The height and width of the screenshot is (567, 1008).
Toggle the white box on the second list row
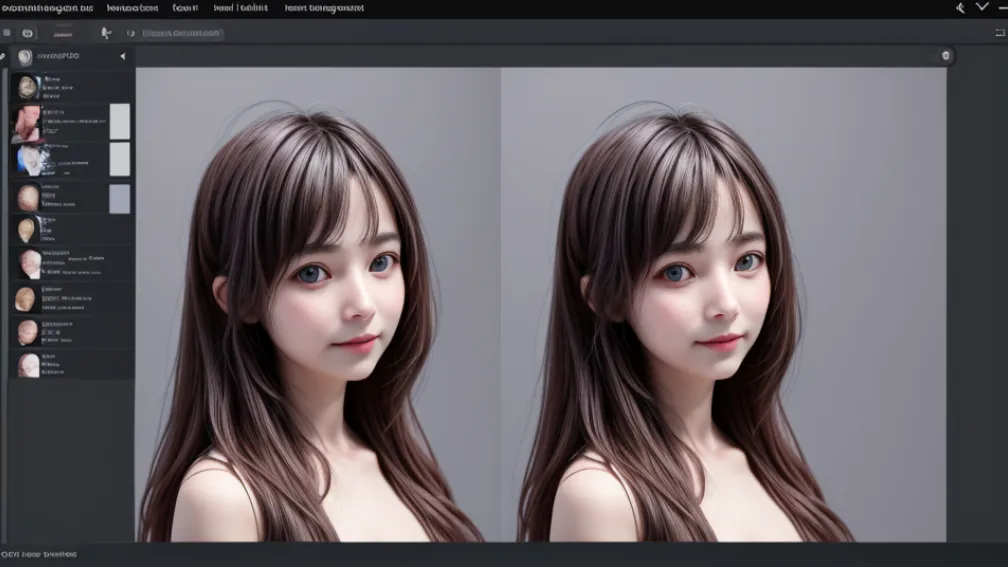tap(119, 122)
